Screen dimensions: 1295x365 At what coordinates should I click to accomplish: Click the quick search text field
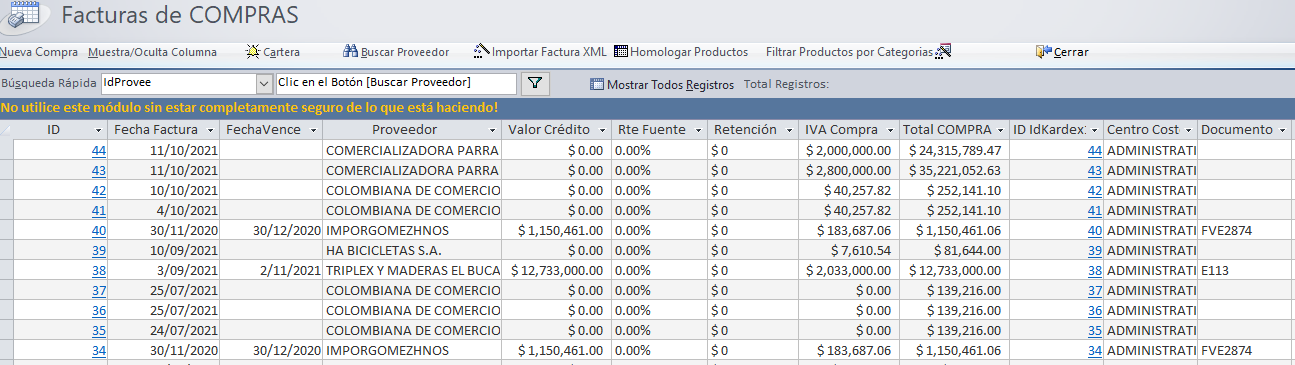tap(396, 83)
